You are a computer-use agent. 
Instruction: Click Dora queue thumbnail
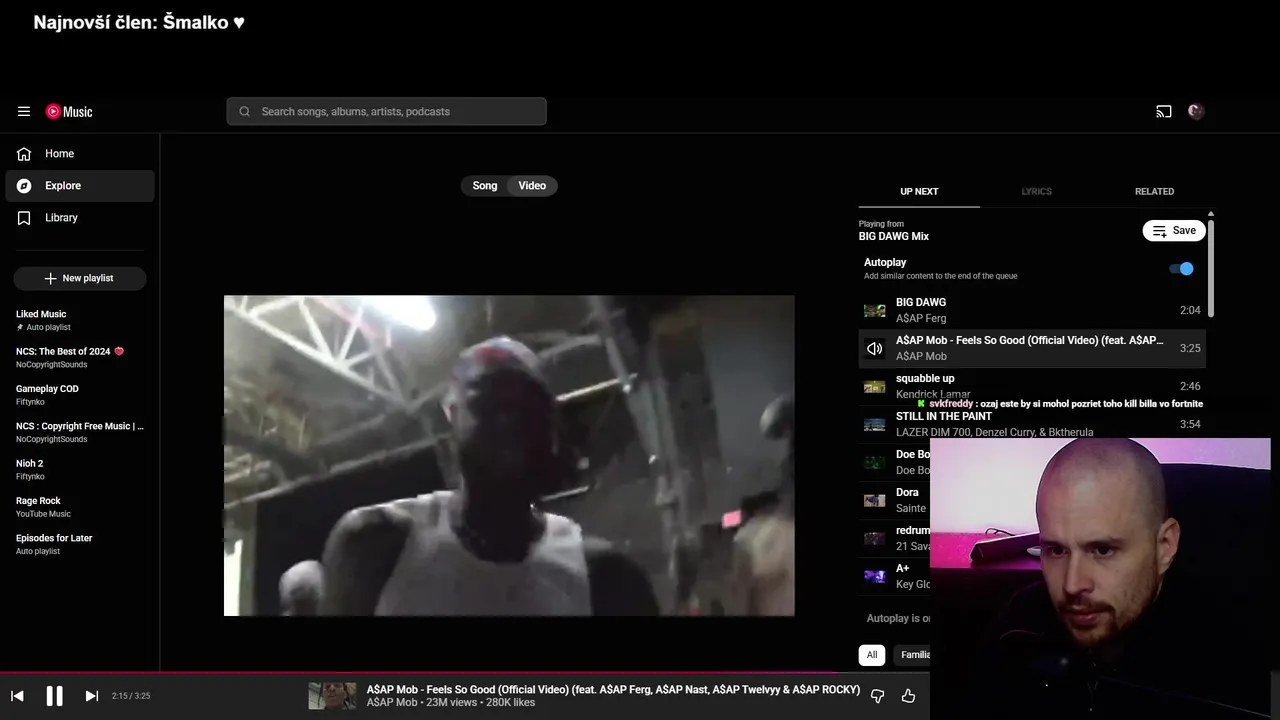[x=874, y=501]
